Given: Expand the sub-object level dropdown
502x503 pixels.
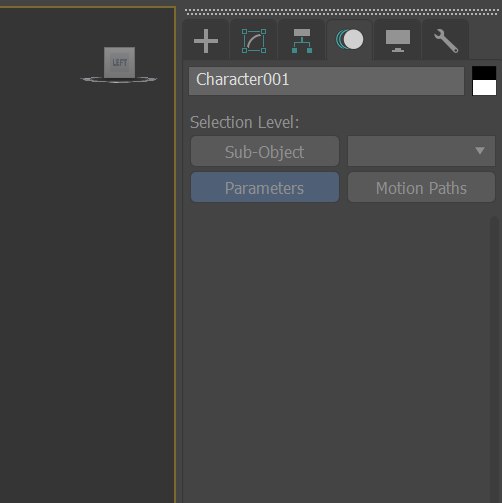Looking at the screenshot, I should (x=421, y=151).
